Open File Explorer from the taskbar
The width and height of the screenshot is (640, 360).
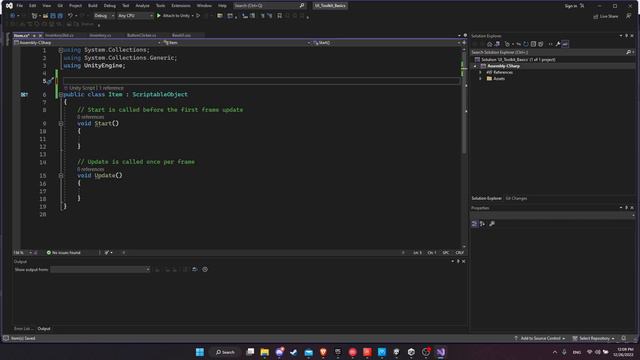[264, 352]
